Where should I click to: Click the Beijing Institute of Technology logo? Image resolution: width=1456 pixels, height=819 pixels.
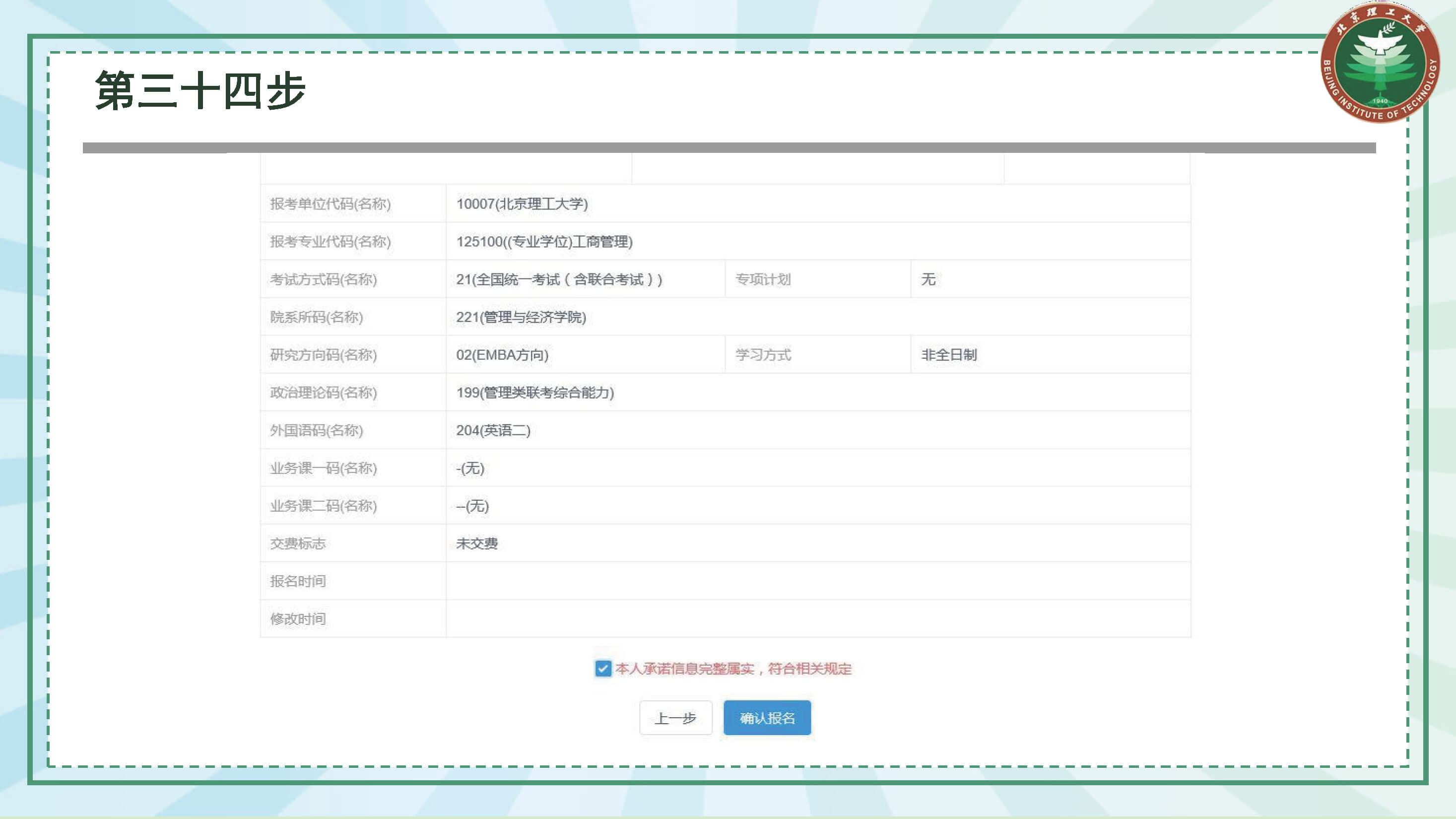click(1379, 62)
